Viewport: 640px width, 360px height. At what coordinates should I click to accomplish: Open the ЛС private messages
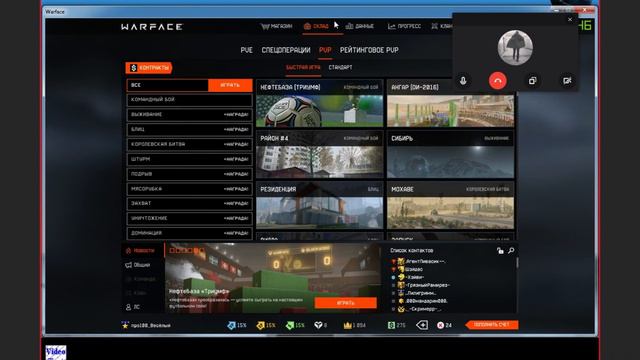click(x=133, y=307)
